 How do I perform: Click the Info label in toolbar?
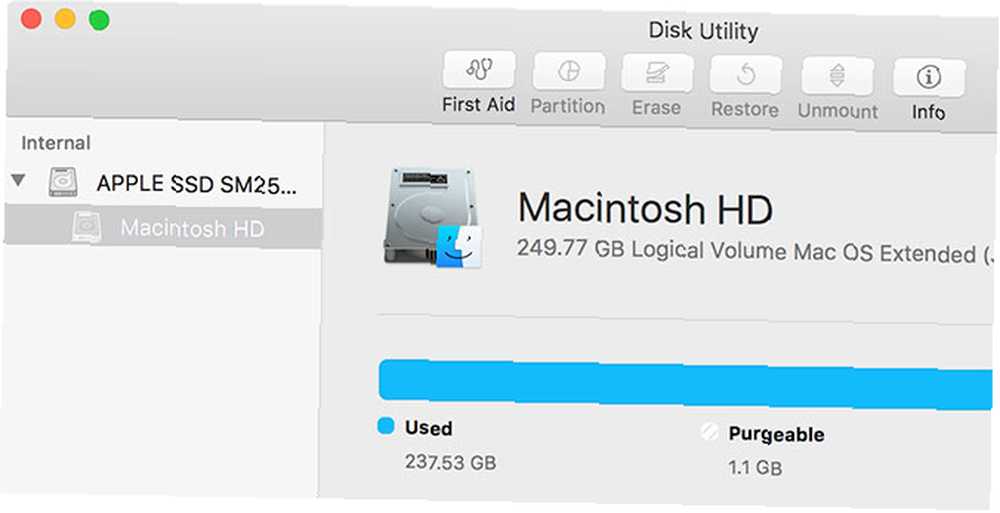click(x=928, y=112)
